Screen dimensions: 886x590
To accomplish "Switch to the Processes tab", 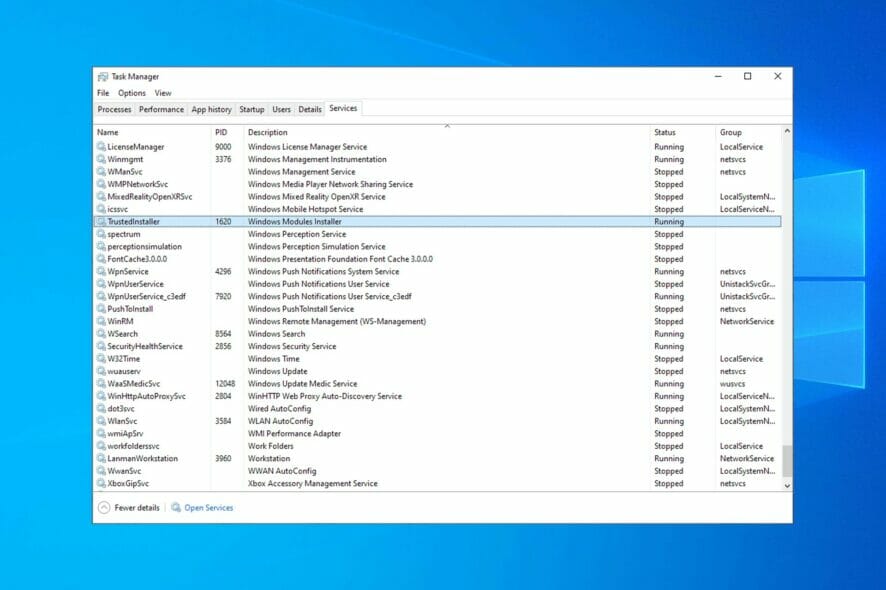I will click(114, 109).
